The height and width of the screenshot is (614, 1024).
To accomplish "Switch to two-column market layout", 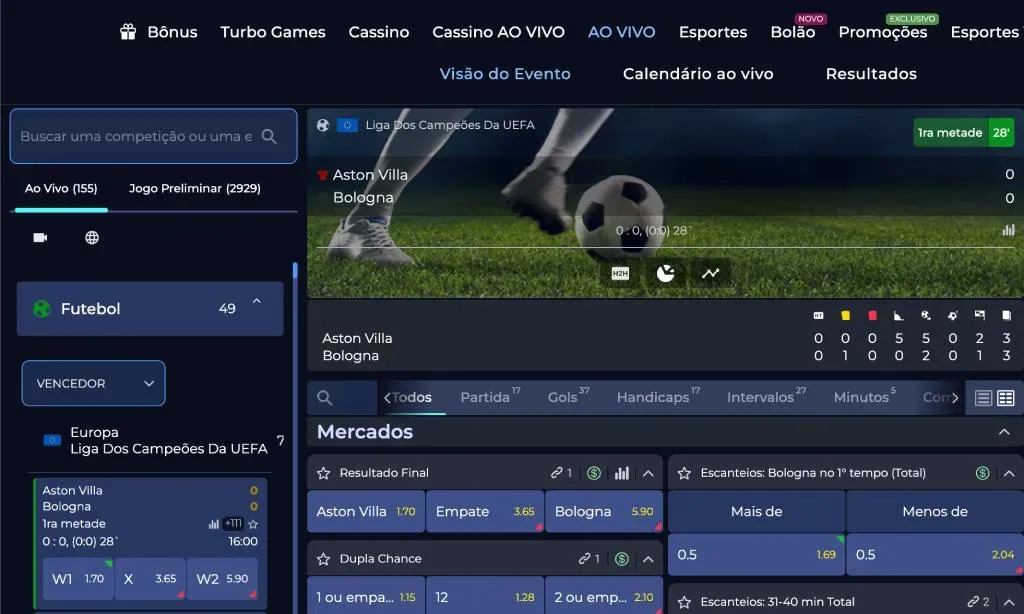I will coord(1006,398).
